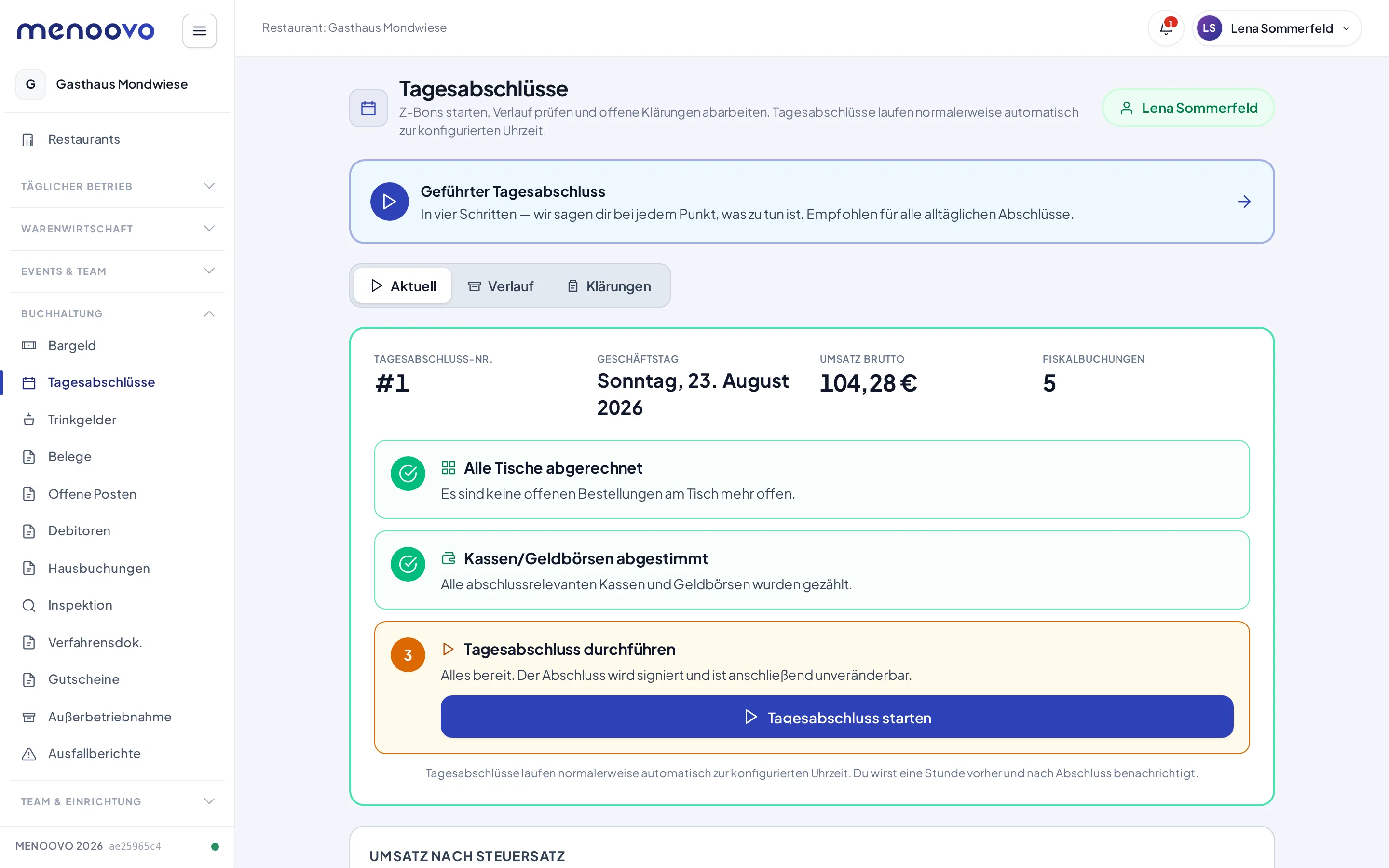Image resolution: width=1389 pixels, height=868 pixels.
Task: Switch to the Aktuell tab
Action: [402, 286]
